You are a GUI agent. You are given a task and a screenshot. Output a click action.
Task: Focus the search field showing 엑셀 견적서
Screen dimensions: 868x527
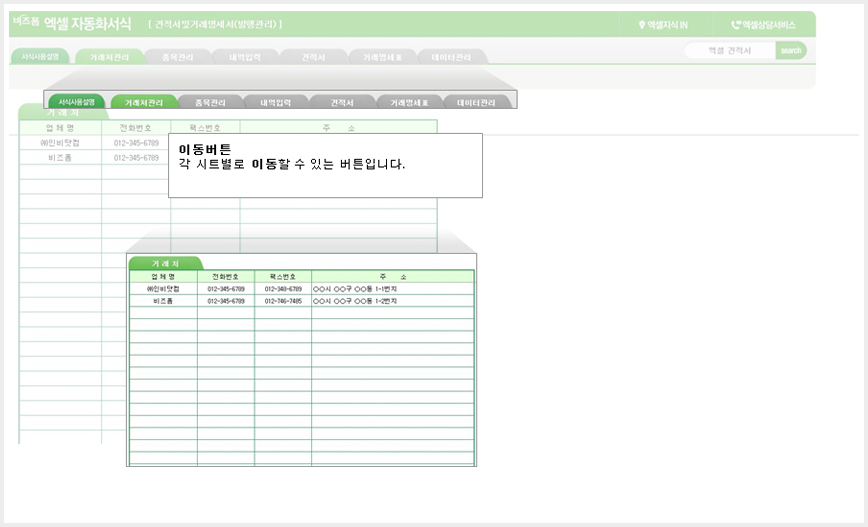(730, 50)
